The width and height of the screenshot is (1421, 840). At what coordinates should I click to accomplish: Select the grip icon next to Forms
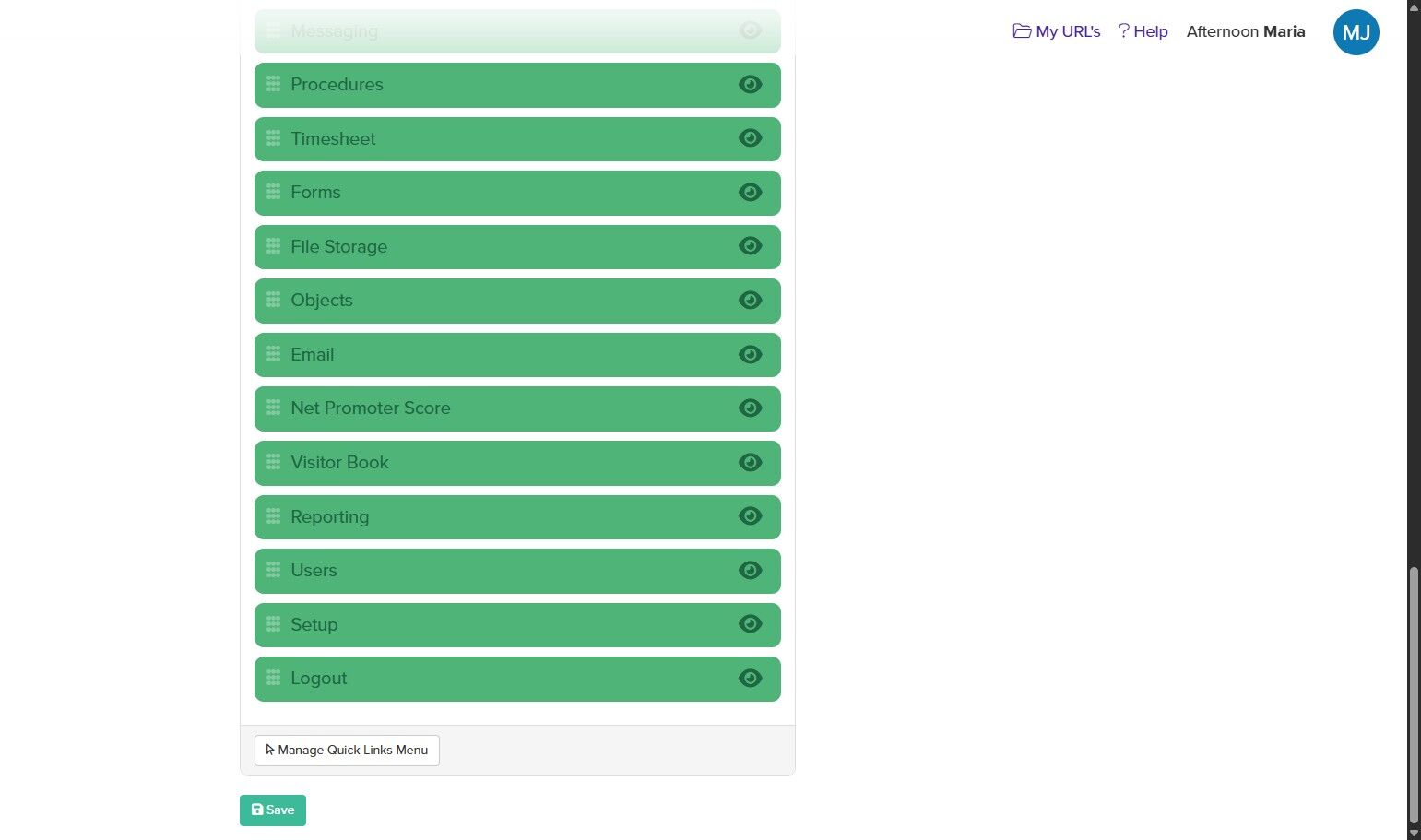(273, 192)
